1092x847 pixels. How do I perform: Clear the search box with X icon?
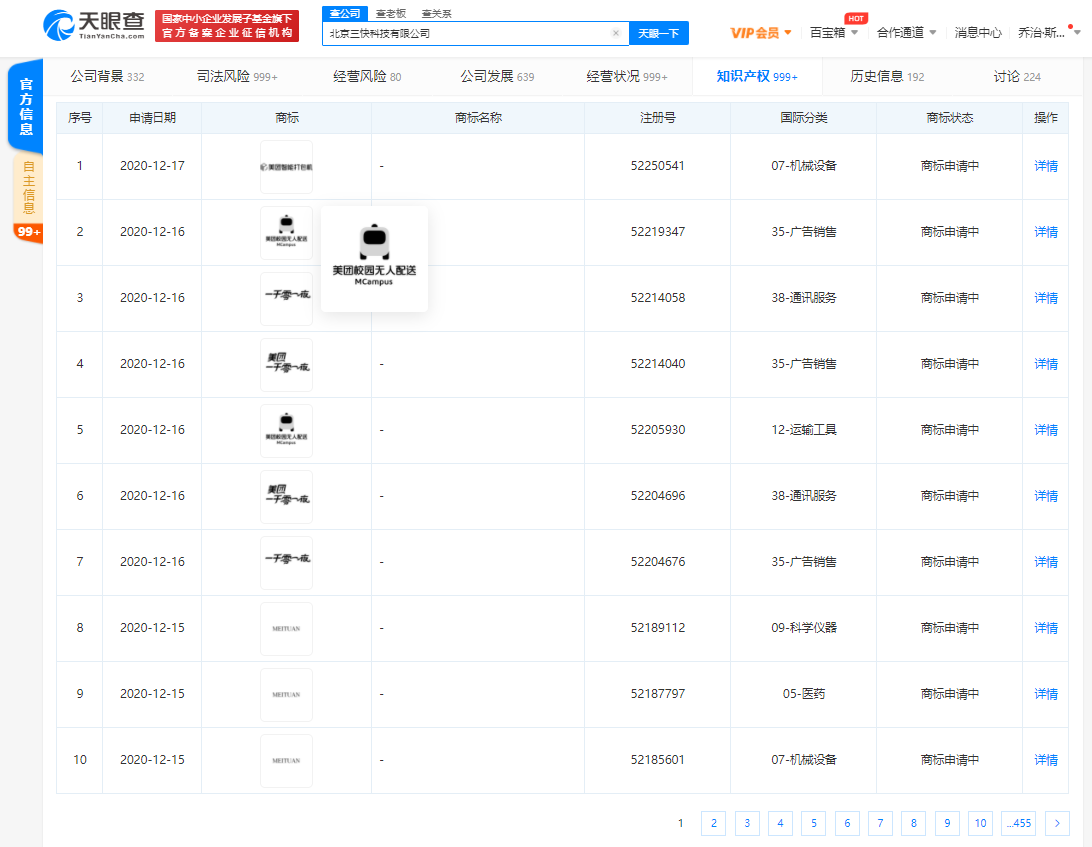616,33
